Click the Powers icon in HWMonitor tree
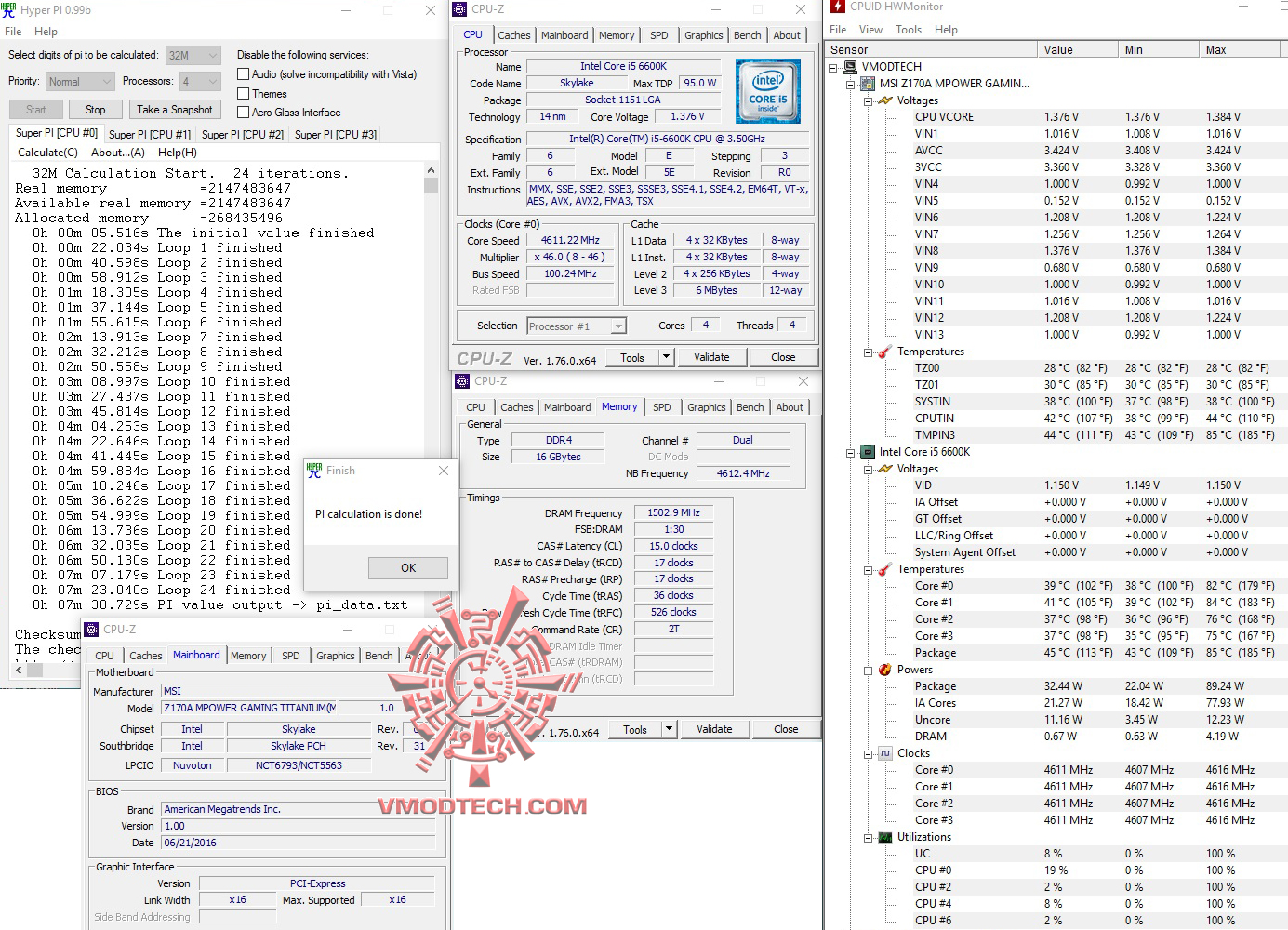The height and width of the screenshot is (930, 1288). click(x=883, y=669)
